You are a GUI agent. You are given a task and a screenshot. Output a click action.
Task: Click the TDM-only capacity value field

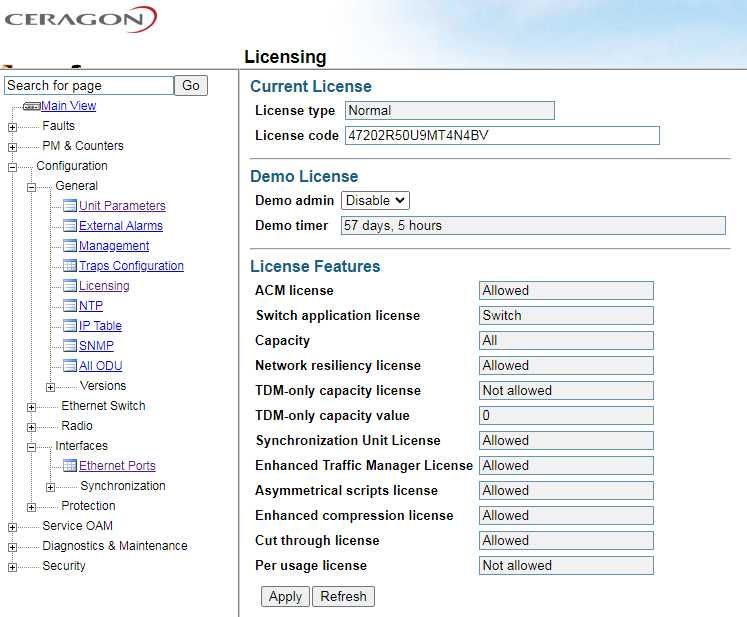(x=566, y=415)
